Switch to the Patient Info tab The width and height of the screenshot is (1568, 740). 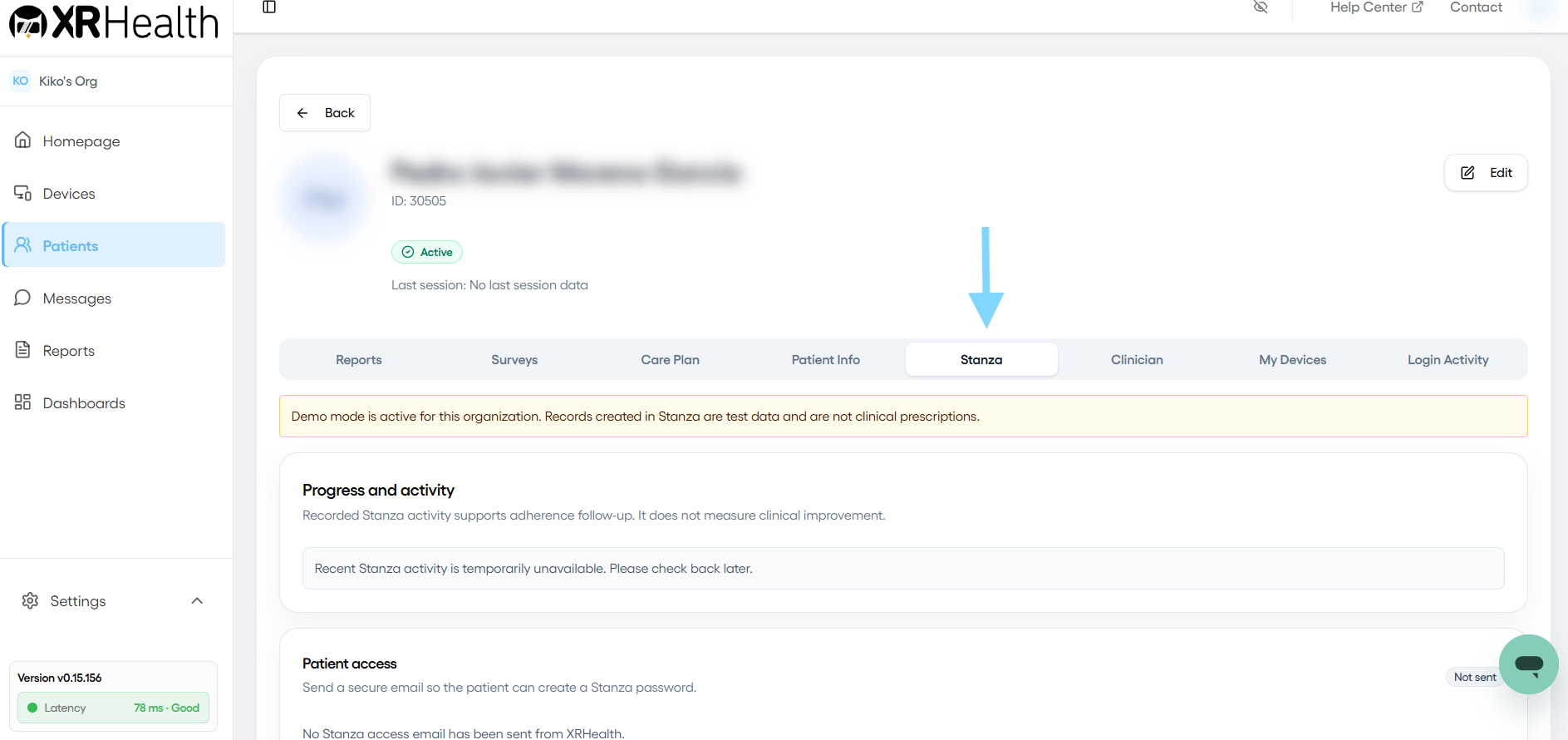click(826, 360)
